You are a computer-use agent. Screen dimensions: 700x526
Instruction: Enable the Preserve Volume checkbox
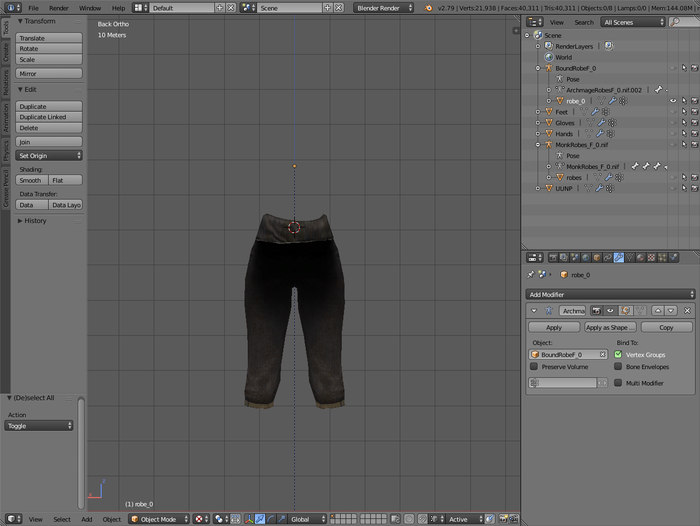pyautogui.click(x=534, y=367)
